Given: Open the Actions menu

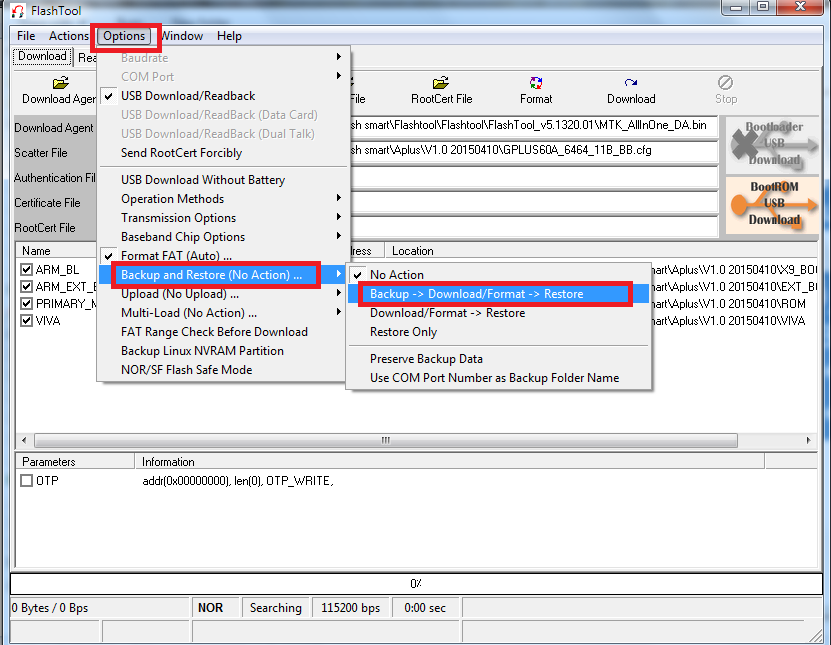Looking at the screenshot, I should click(x=69, y=36).
